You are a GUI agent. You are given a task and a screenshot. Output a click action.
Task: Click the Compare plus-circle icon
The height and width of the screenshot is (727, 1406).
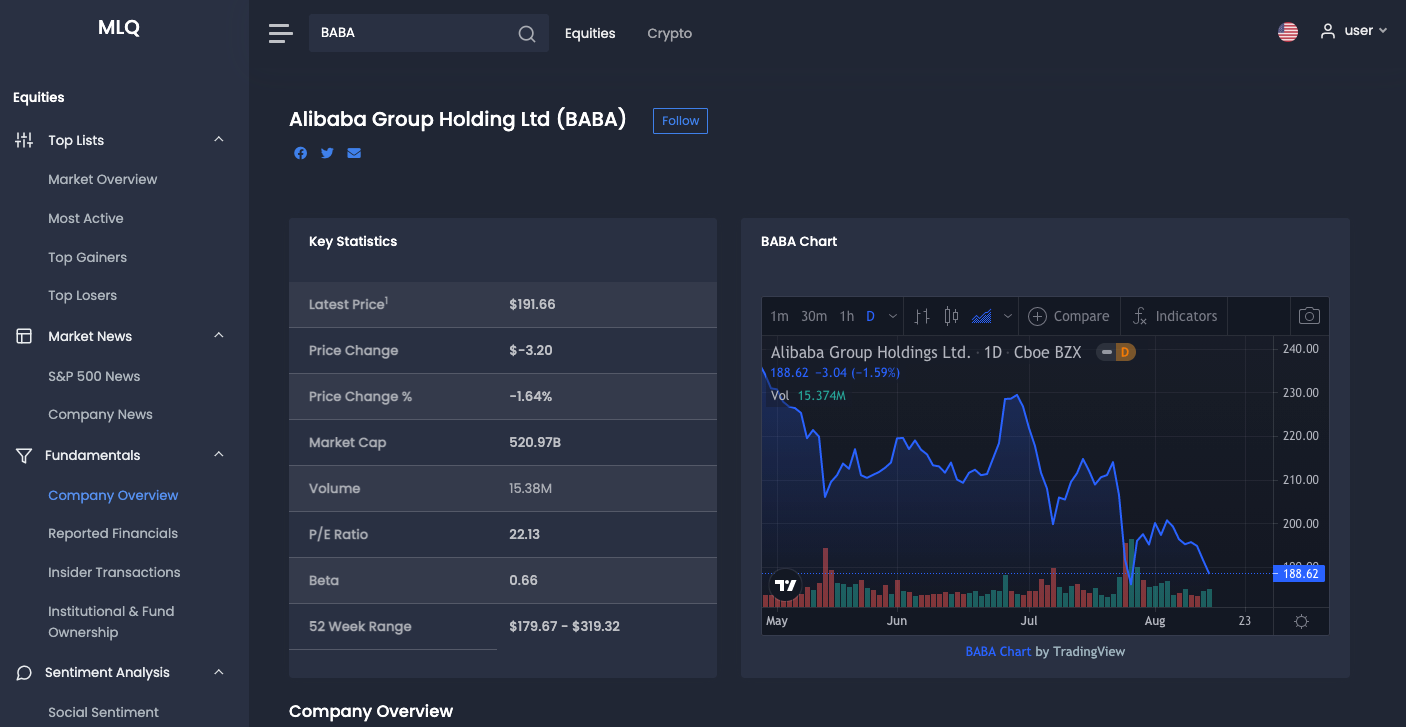pyautogui.click(x=1037, y=316)
